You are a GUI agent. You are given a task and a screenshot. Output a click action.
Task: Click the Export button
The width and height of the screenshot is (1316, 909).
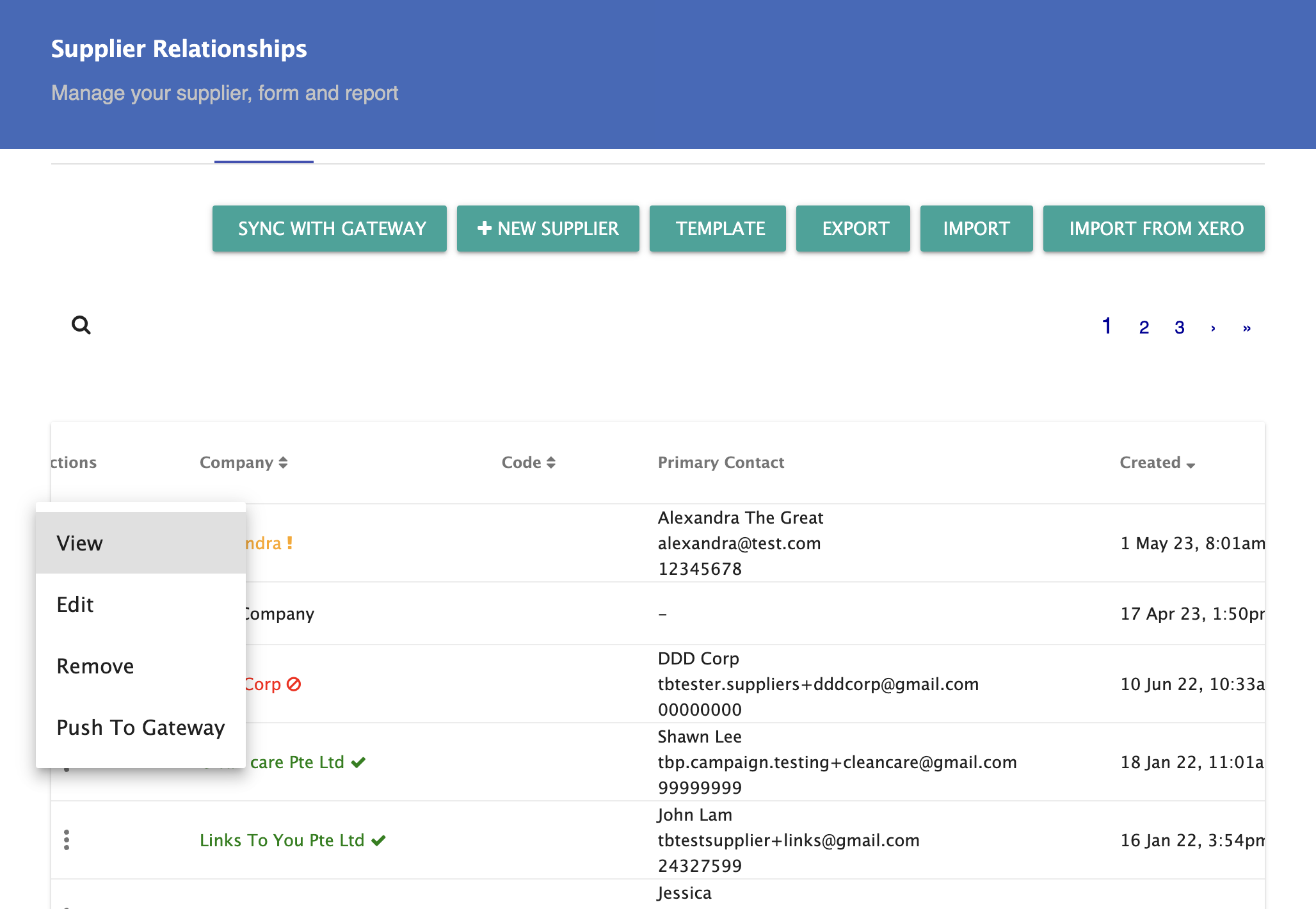(853, 229)
